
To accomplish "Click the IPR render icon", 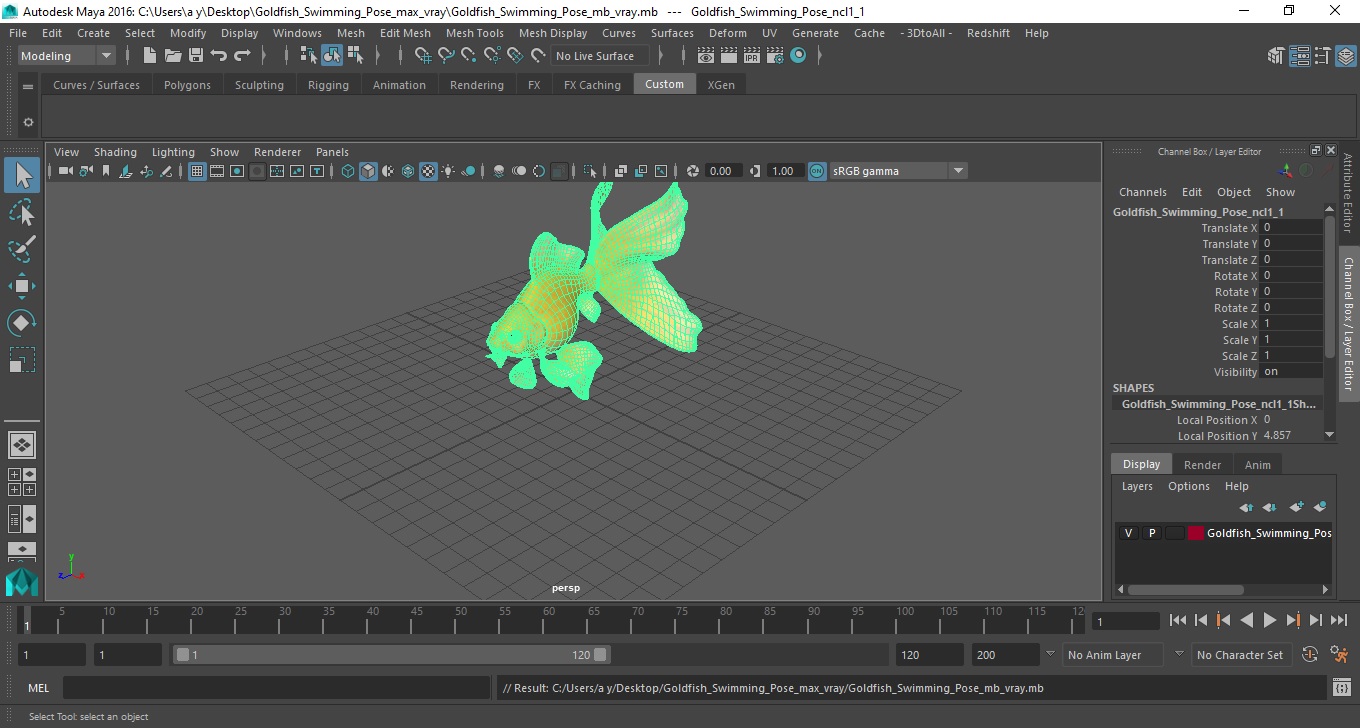I will pos(752,56).
